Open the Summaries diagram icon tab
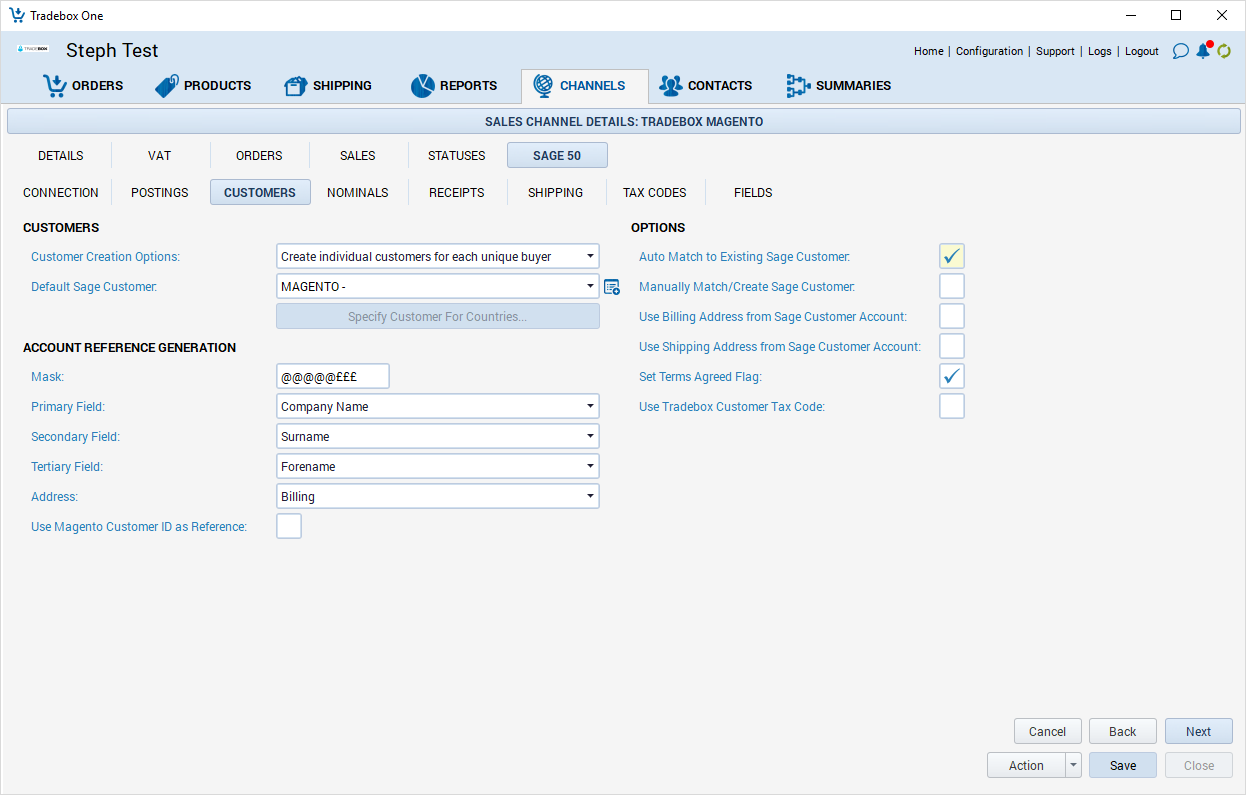The width and height of the screenshot is (1246, 795). coord(838,86)
